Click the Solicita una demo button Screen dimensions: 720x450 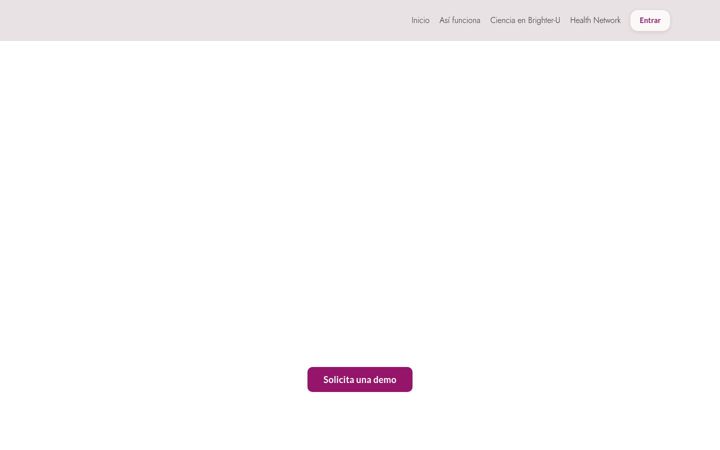(x=360, y=379)
